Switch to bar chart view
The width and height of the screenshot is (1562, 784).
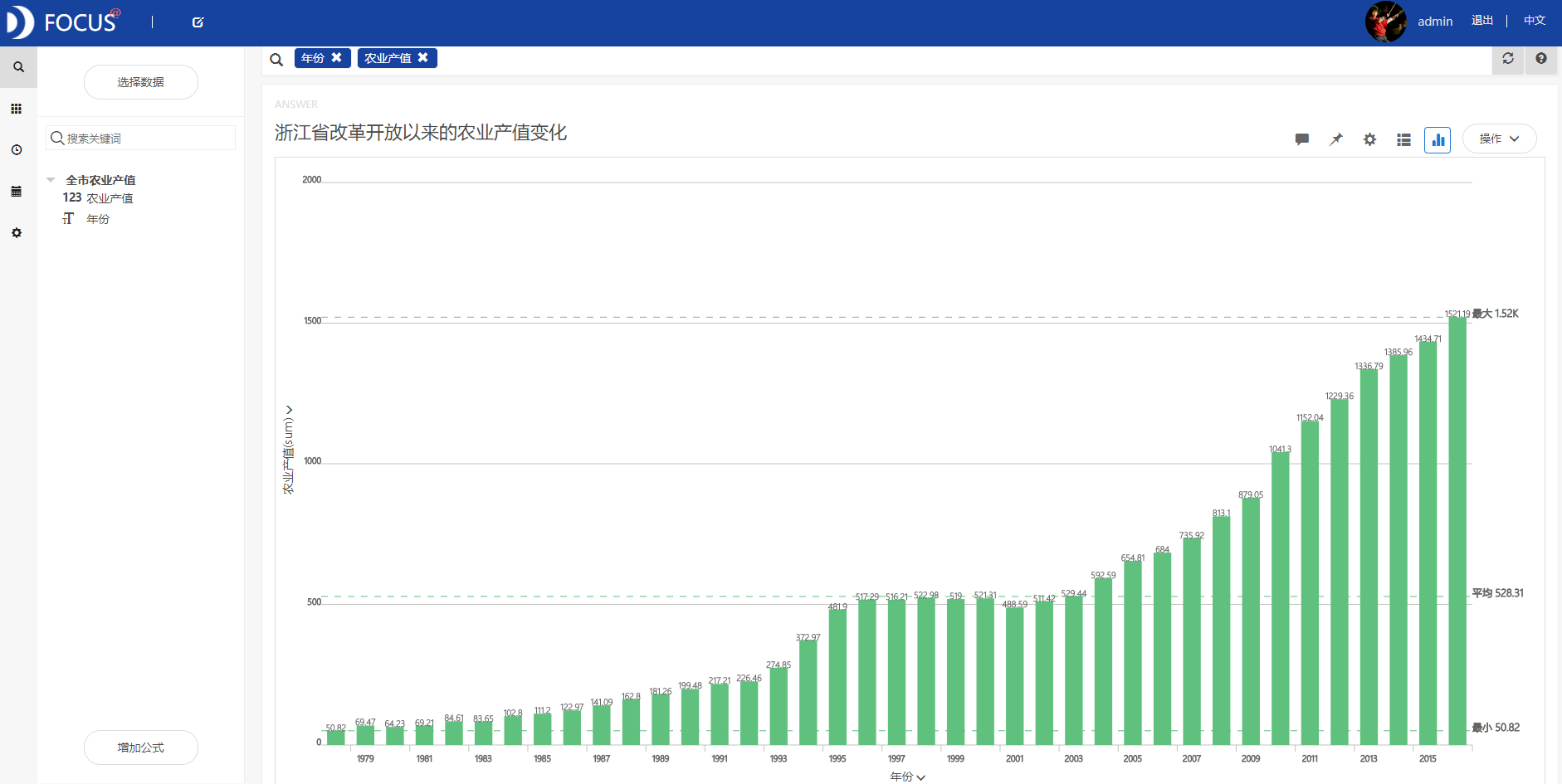(1438, 139)
